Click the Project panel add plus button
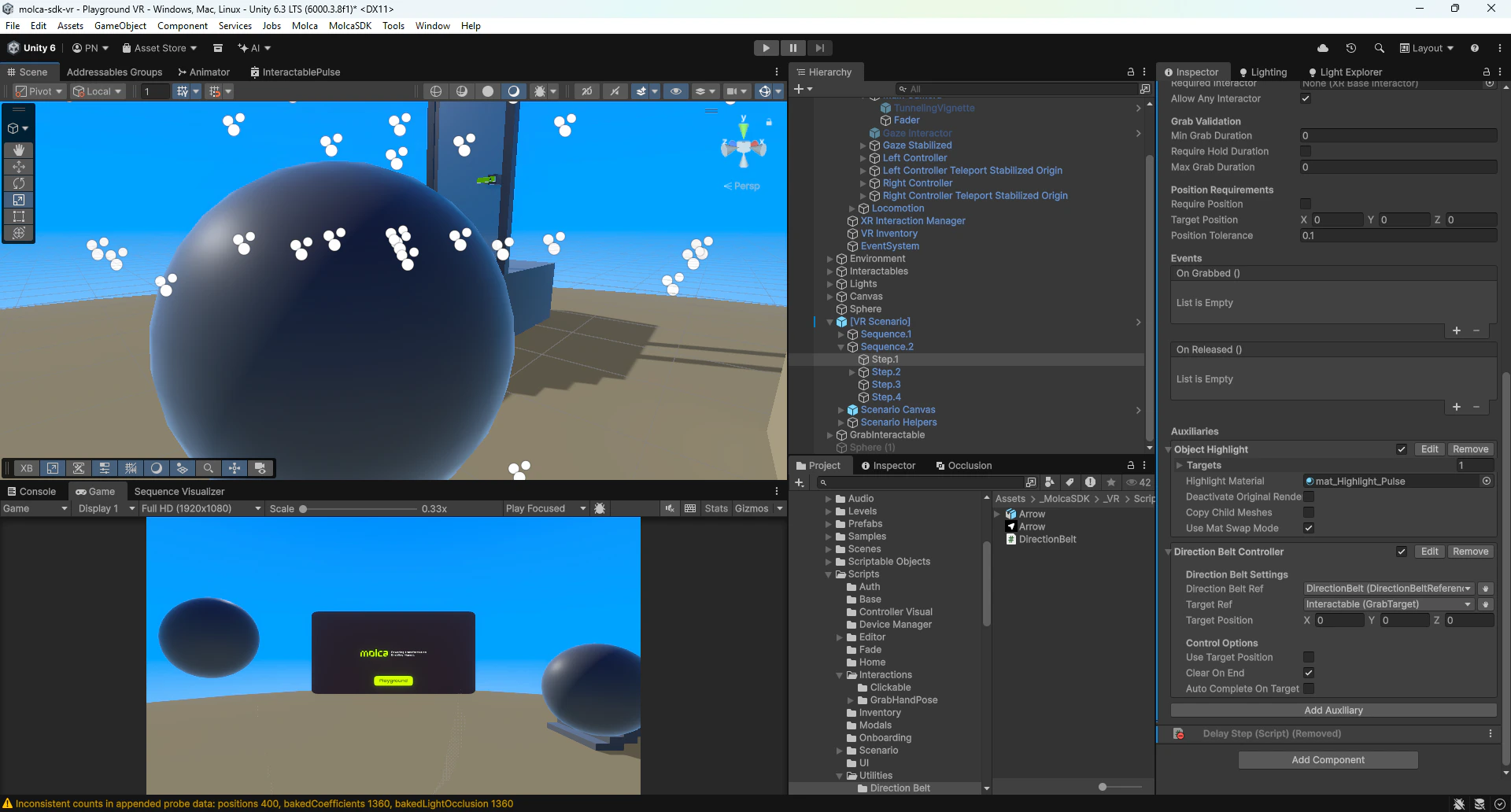1511x812 pixels. point(800,482)
